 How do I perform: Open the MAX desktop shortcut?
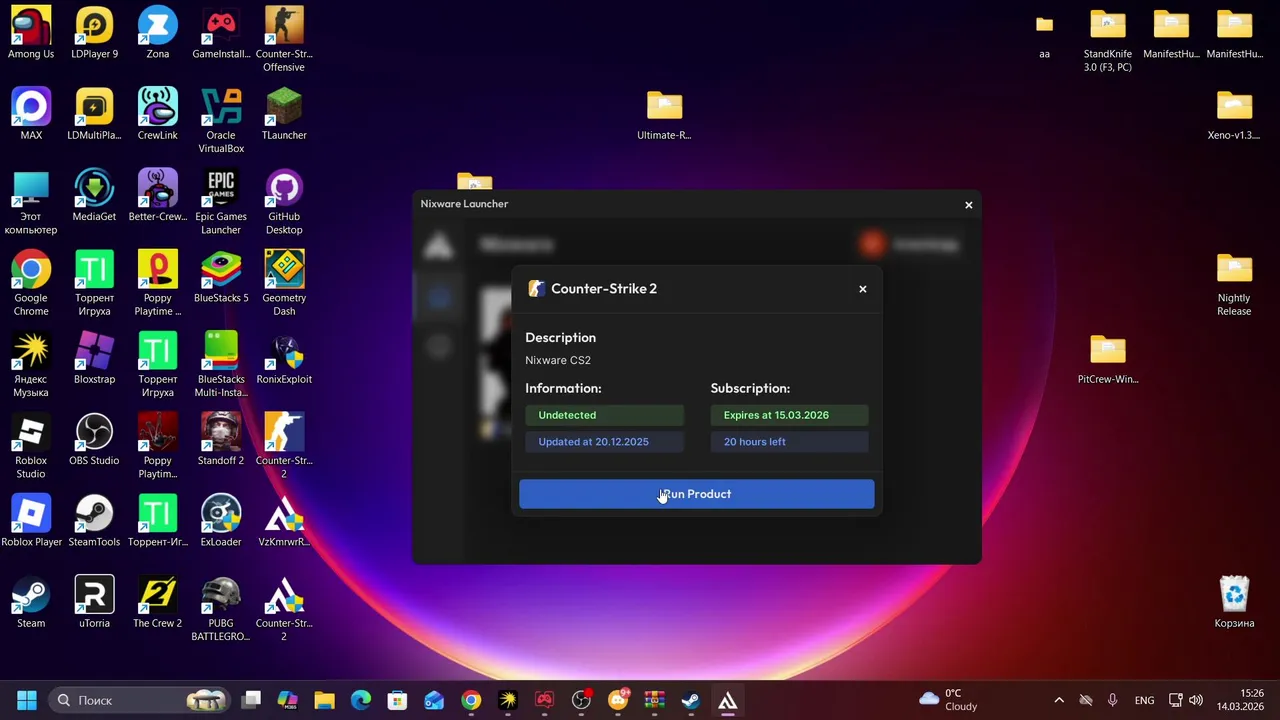[x=31, y=114]
